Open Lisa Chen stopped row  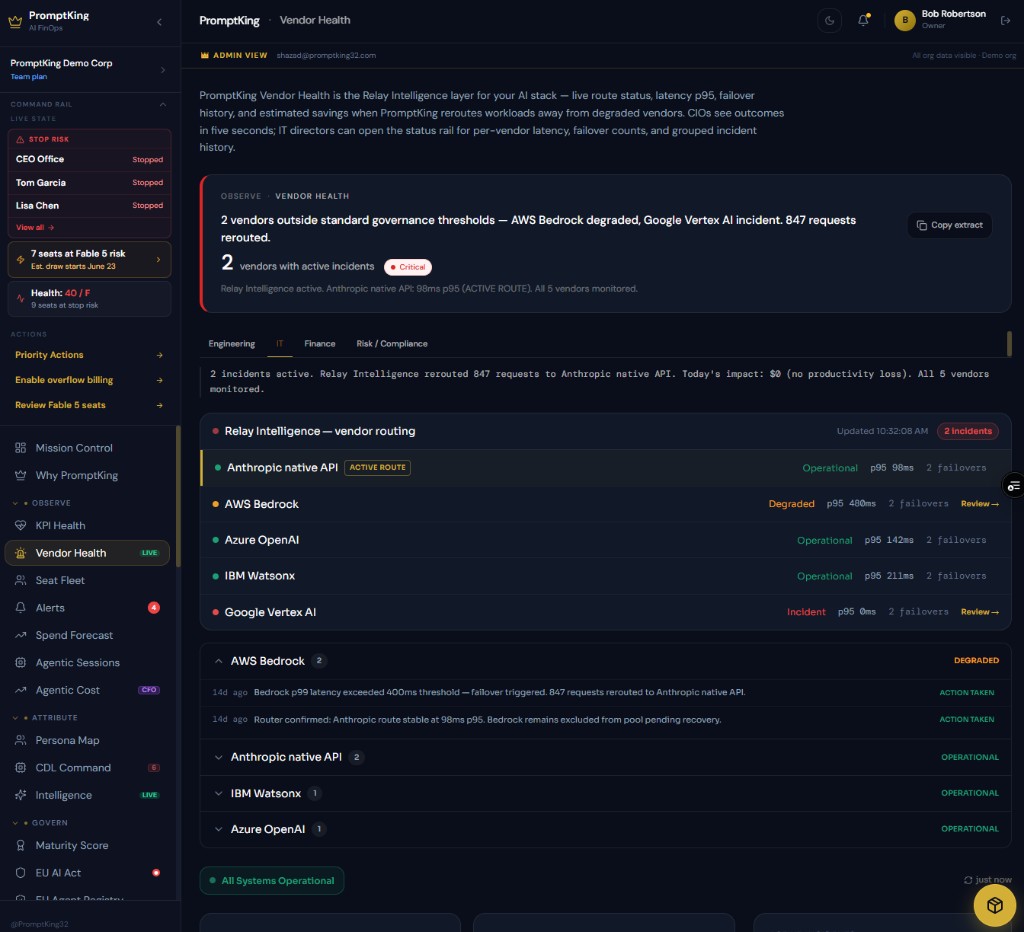click(89, 206)
